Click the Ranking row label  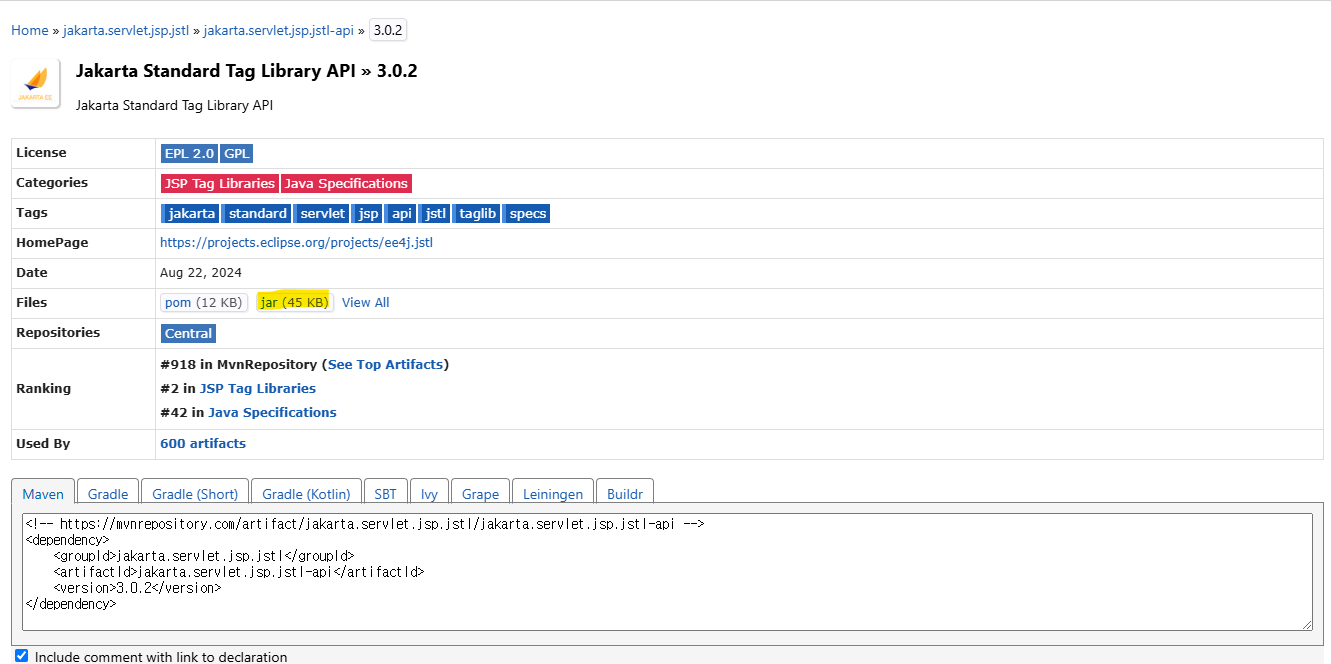coord(43,388)
